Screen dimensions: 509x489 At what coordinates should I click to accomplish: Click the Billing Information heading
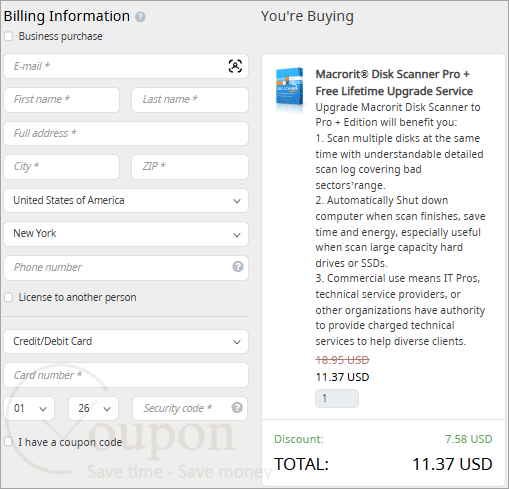click(x=67, y=16)
